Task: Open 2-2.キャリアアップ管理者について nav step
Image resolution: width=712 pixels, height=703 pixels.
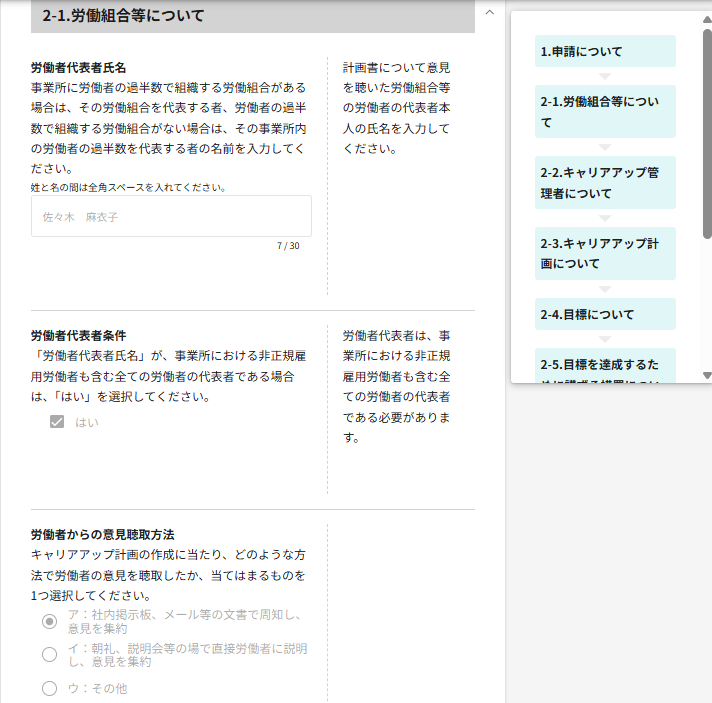Action: (605, 182)
